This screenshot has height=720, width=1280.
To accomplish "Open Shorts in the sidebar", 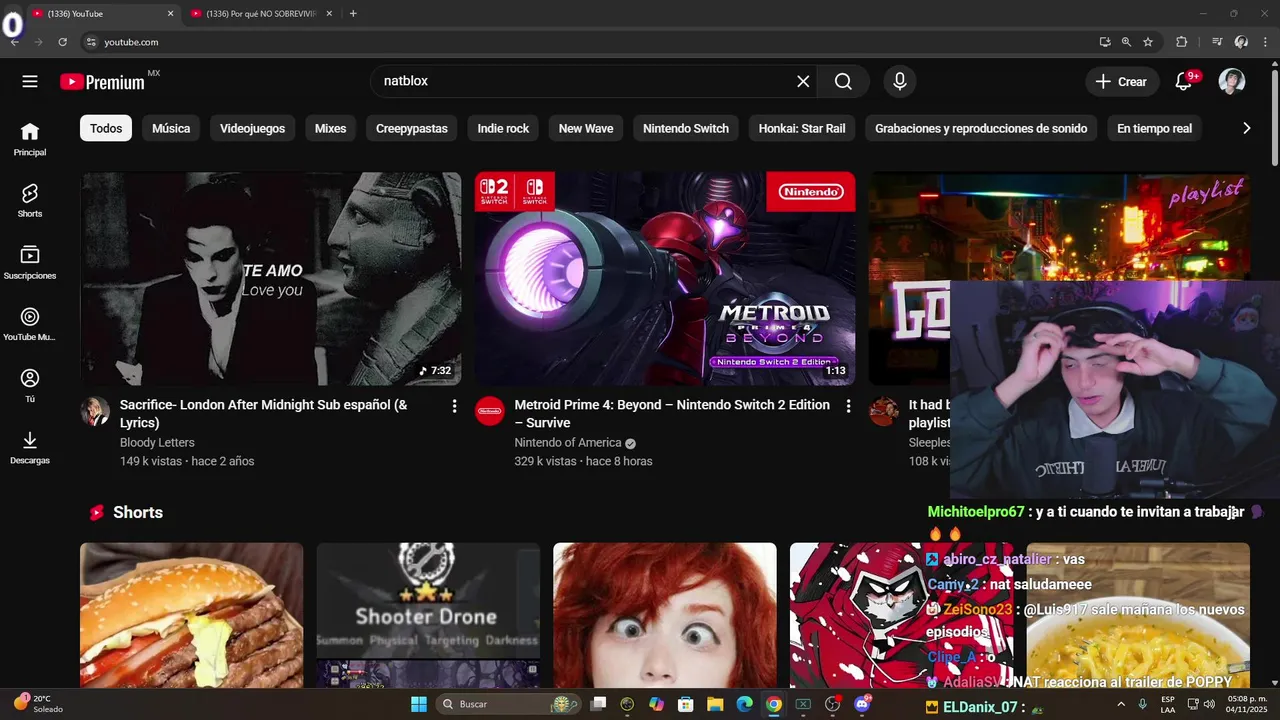I will tap(30, 201).
